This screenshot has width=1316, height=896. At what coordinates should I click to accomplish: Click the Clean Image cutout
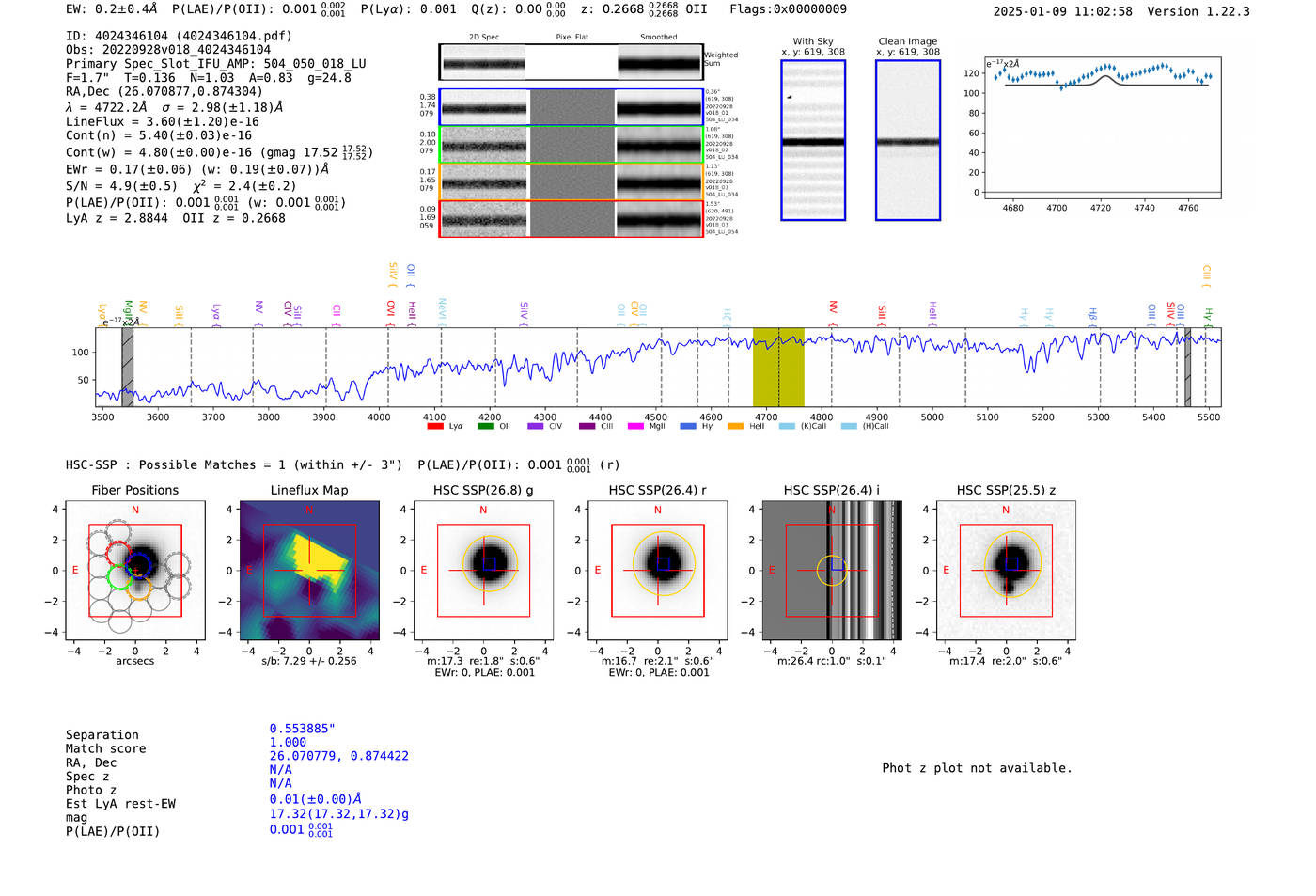coord(908,140)
